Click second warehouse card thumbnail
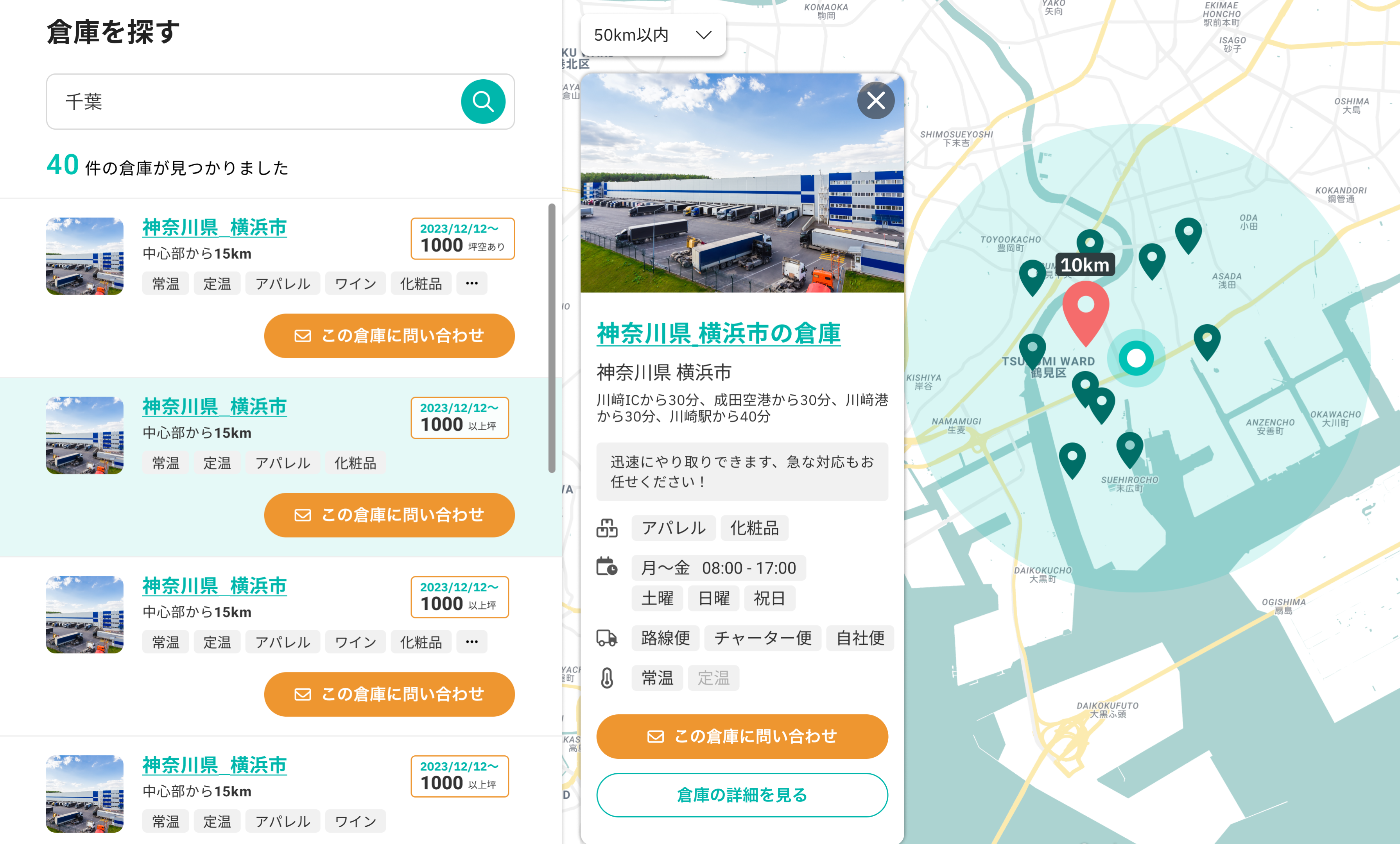The width and height of the screenshot is (1400, 844). pos(85,435)
